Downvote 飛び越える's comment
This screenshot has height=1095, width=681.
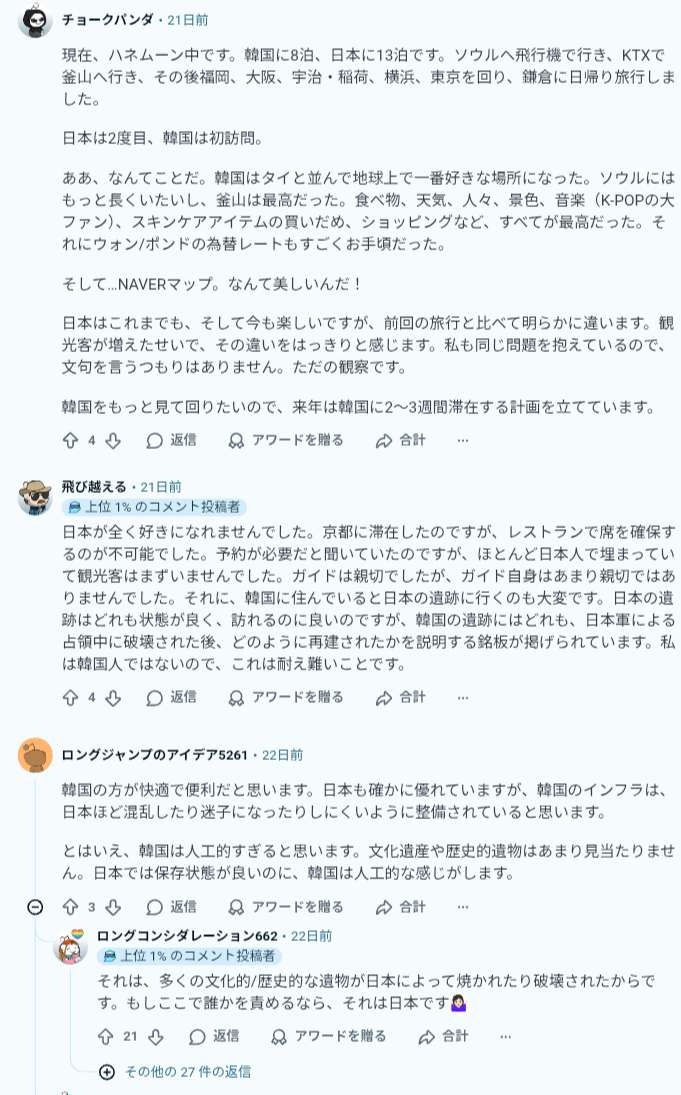coord(113,697)
